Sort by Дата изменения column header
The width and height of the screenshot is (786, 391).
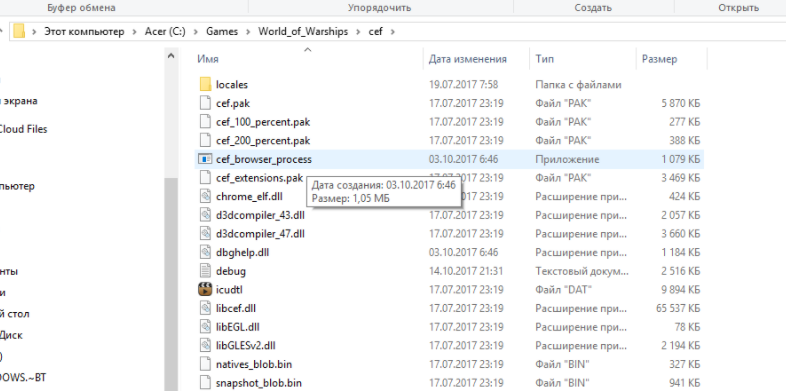(467, 59)
